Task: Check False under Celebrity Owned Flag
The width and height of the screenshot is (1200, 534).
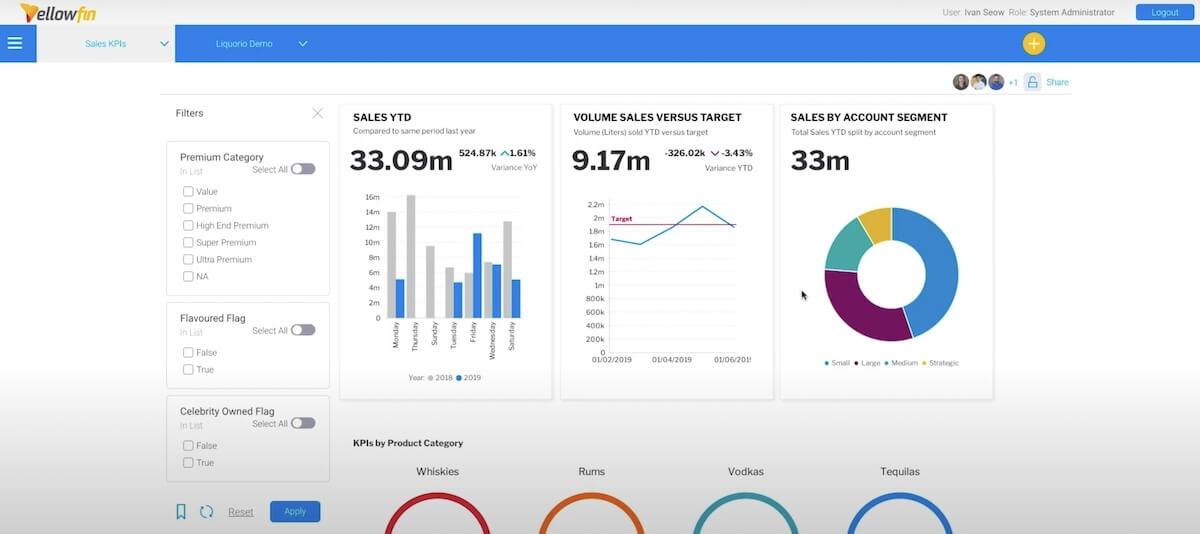Action: pyautogui.click(x=188, y=445)
